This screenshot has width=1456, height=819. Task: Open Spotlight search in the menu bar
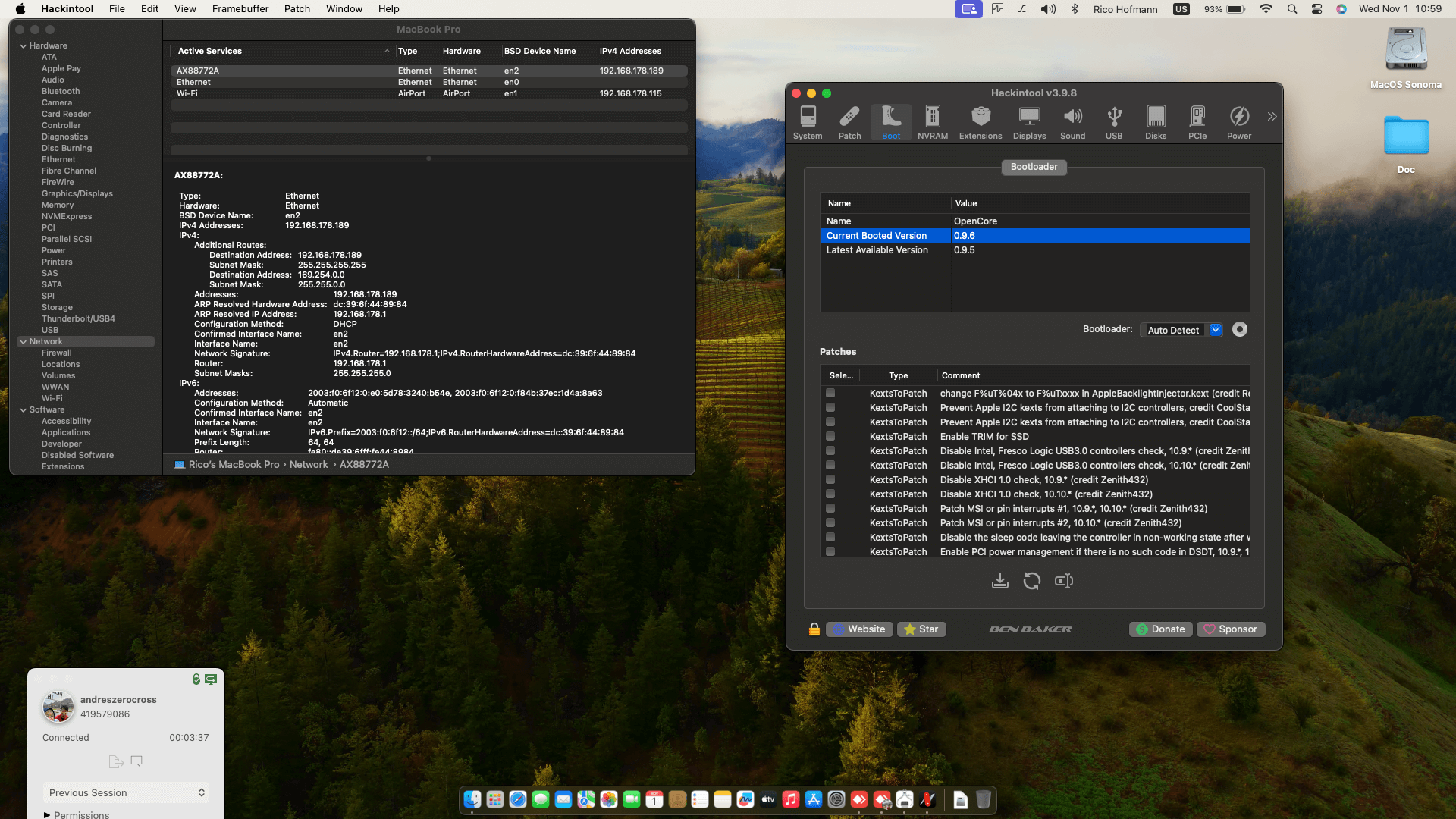pyautogui.click(x=1292, y=9)
